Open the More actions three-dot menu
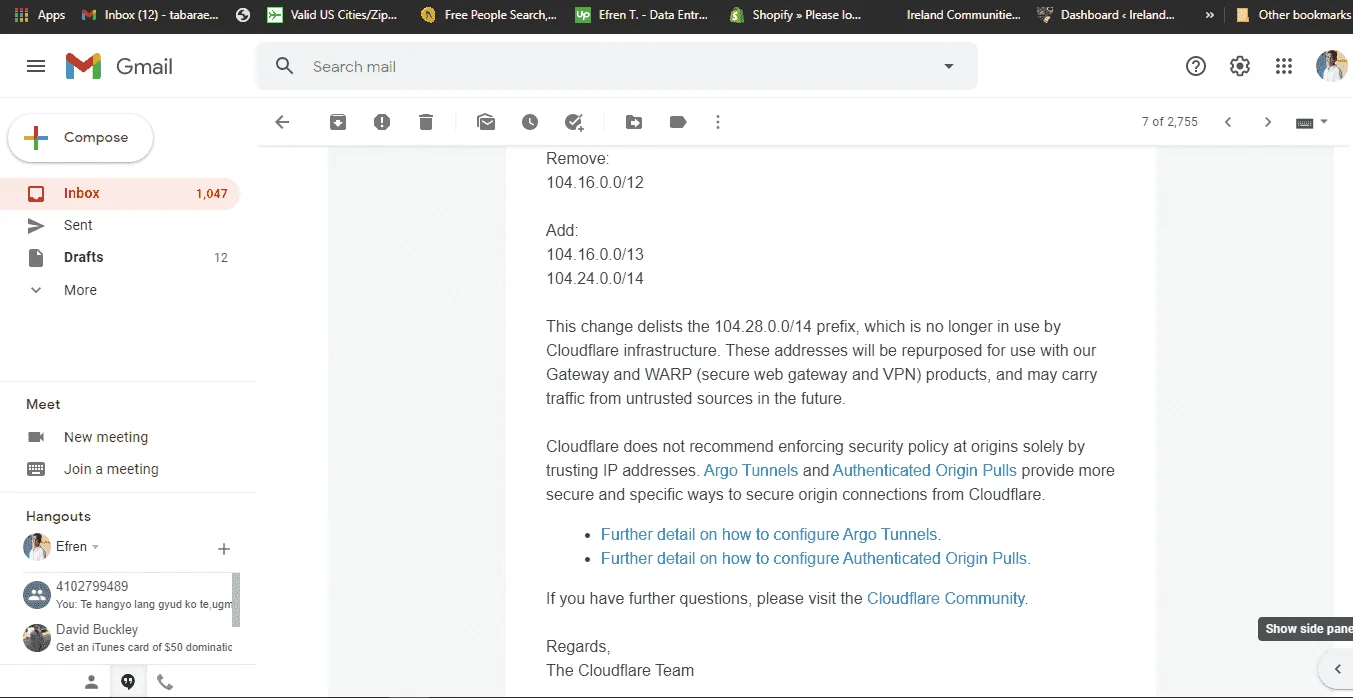Viewport: 1353px width, 698px height. click(718, 122)
